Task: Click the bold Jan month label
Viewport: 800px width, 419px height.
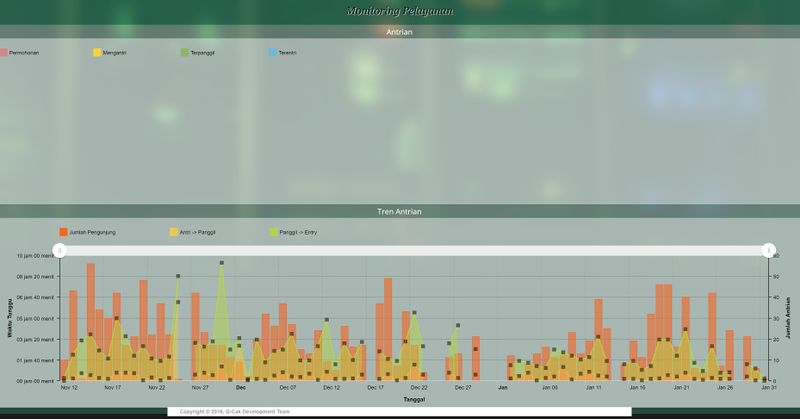Action: coord(503,388)
